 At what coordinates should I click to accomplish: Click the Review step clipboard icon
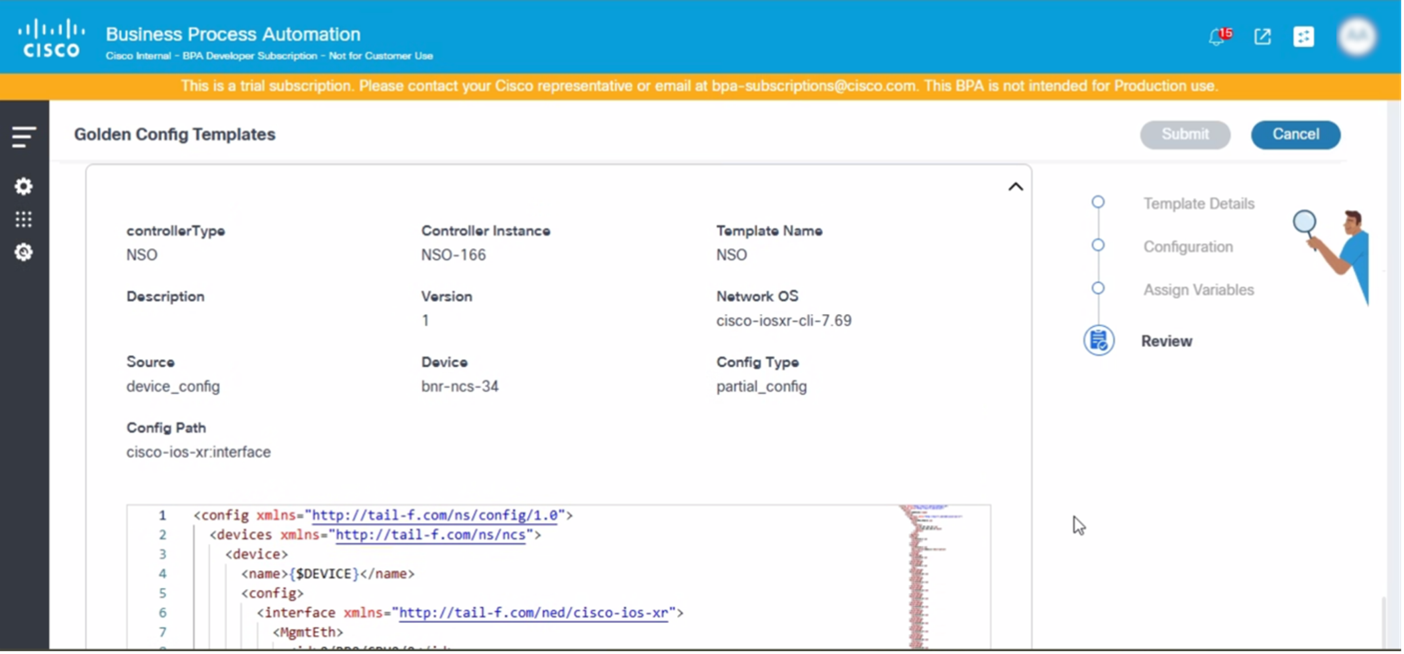(1099, 341)
